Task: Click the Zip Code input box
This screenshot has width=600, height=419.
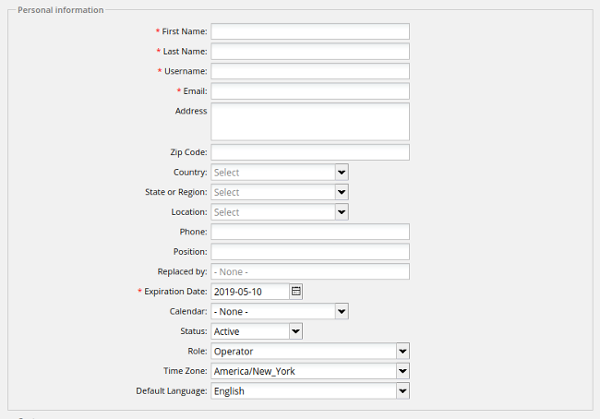Action: (310, 152)
